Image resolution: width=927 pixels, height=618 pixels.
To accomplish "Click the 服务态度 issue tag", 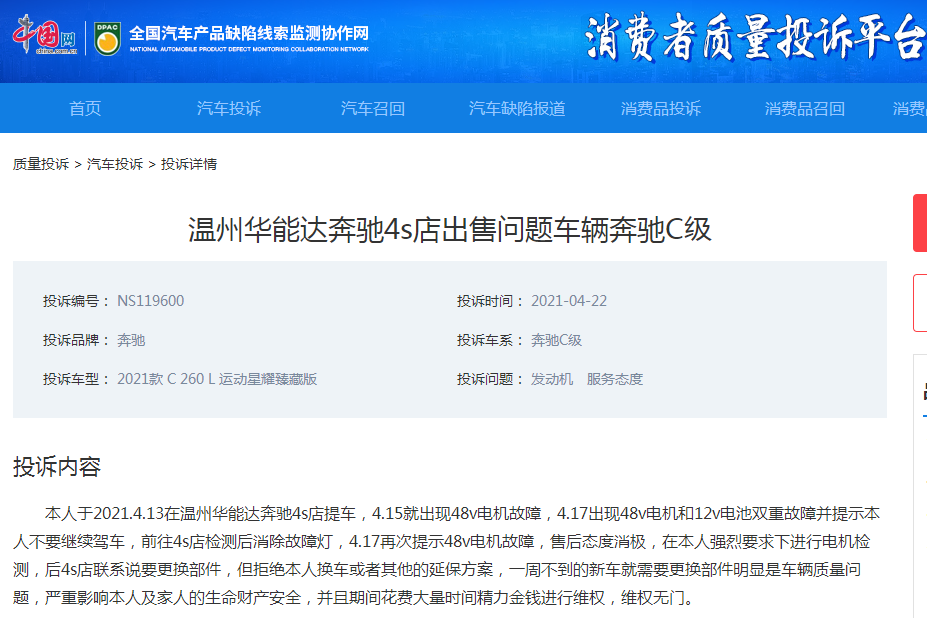I will point(614,379).
